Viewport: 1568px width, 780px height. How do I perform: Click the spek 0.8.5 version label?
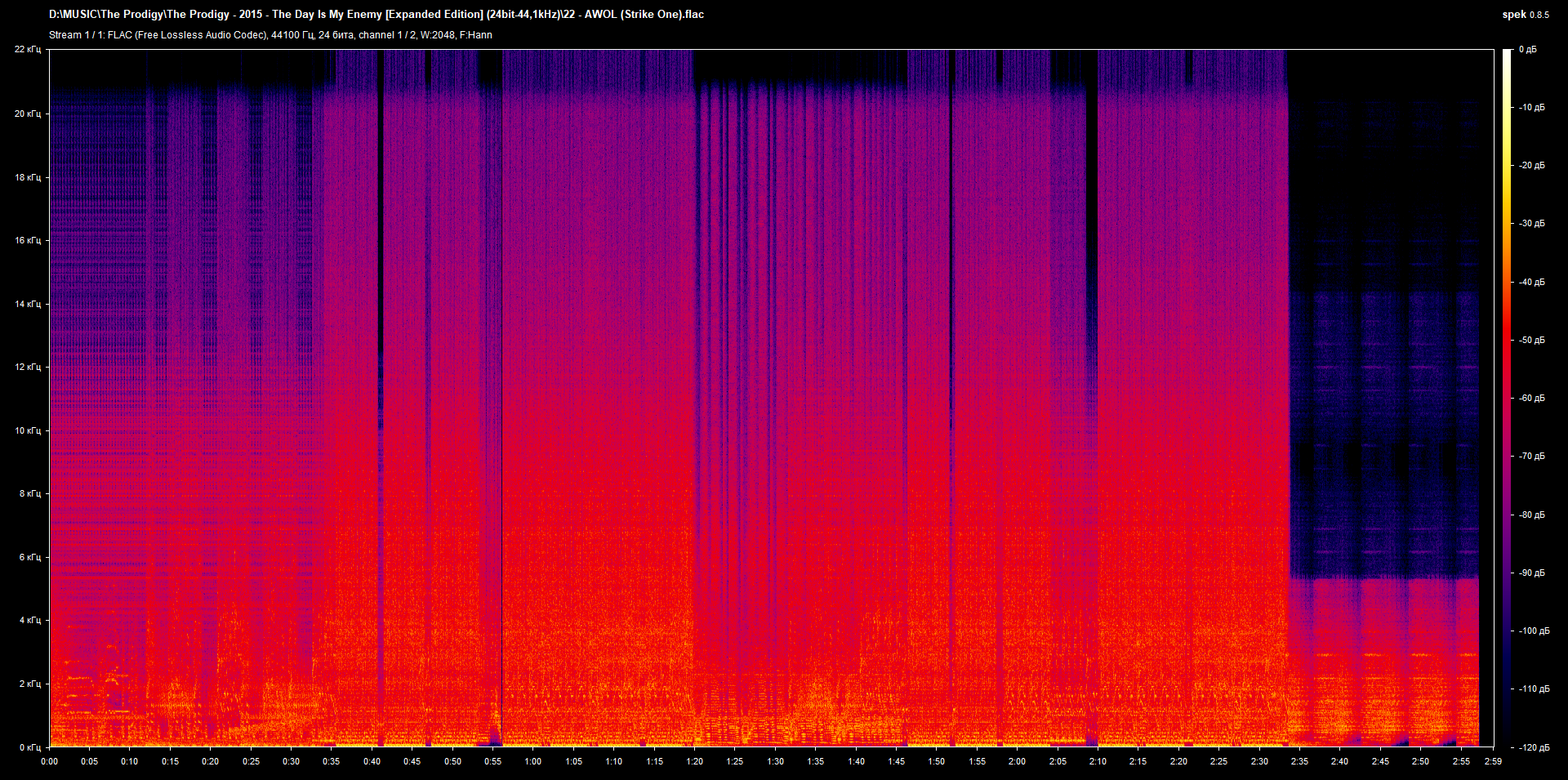1525,14
